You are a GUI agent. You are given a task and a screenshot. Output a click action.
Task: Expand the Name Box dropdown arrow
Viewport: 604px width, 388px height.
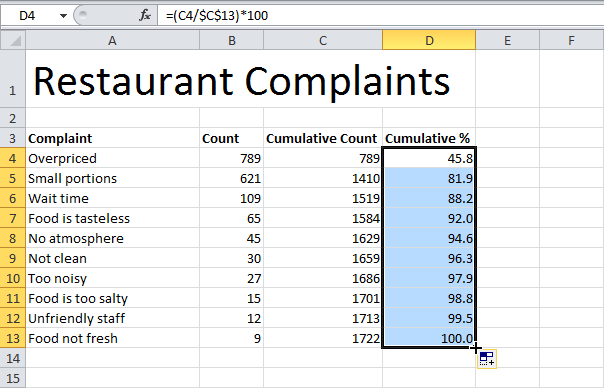coord(63,16)
